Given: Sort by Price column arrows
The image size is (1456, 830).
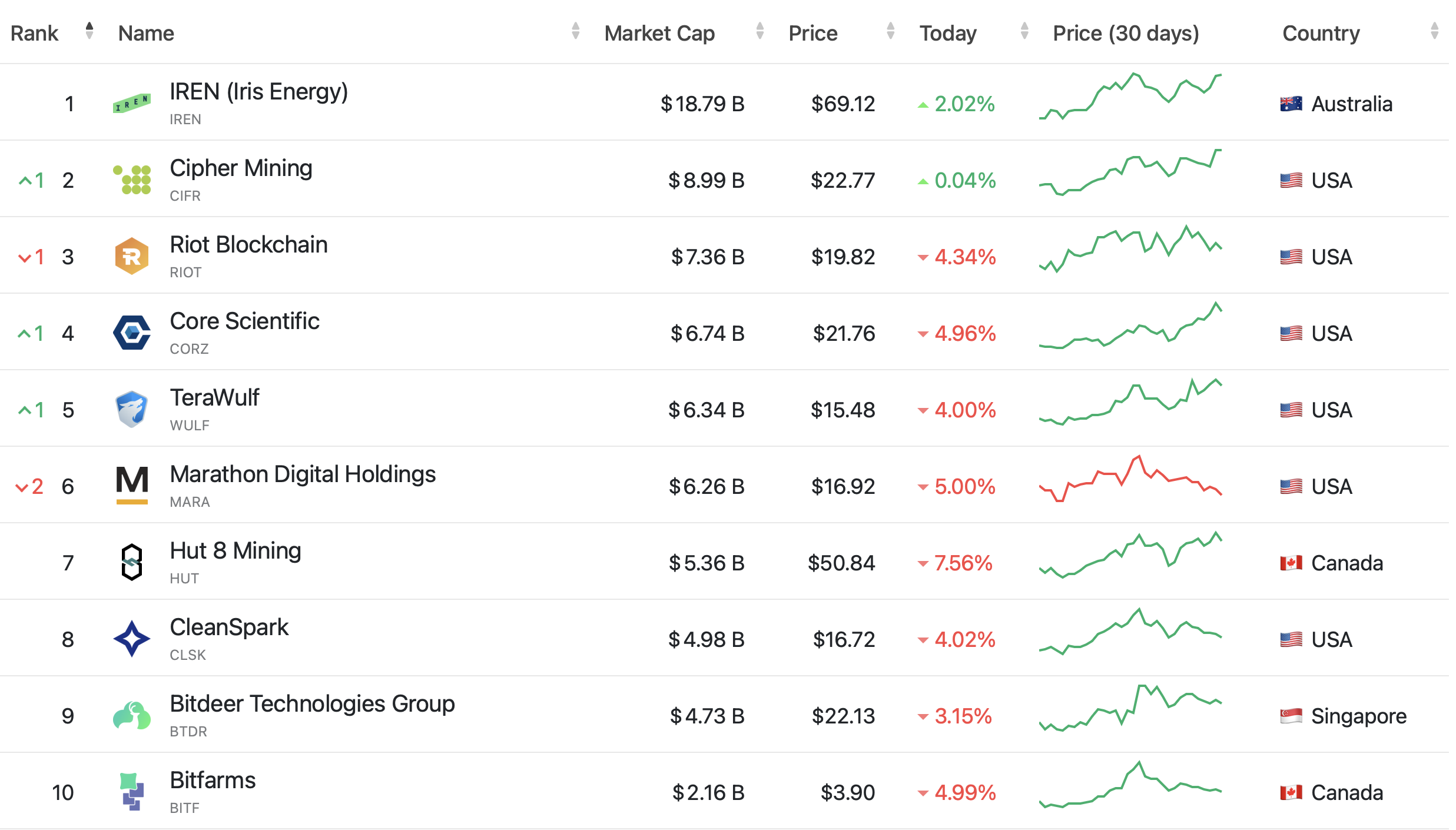Looking at the screenshot, I should point(890,31).
